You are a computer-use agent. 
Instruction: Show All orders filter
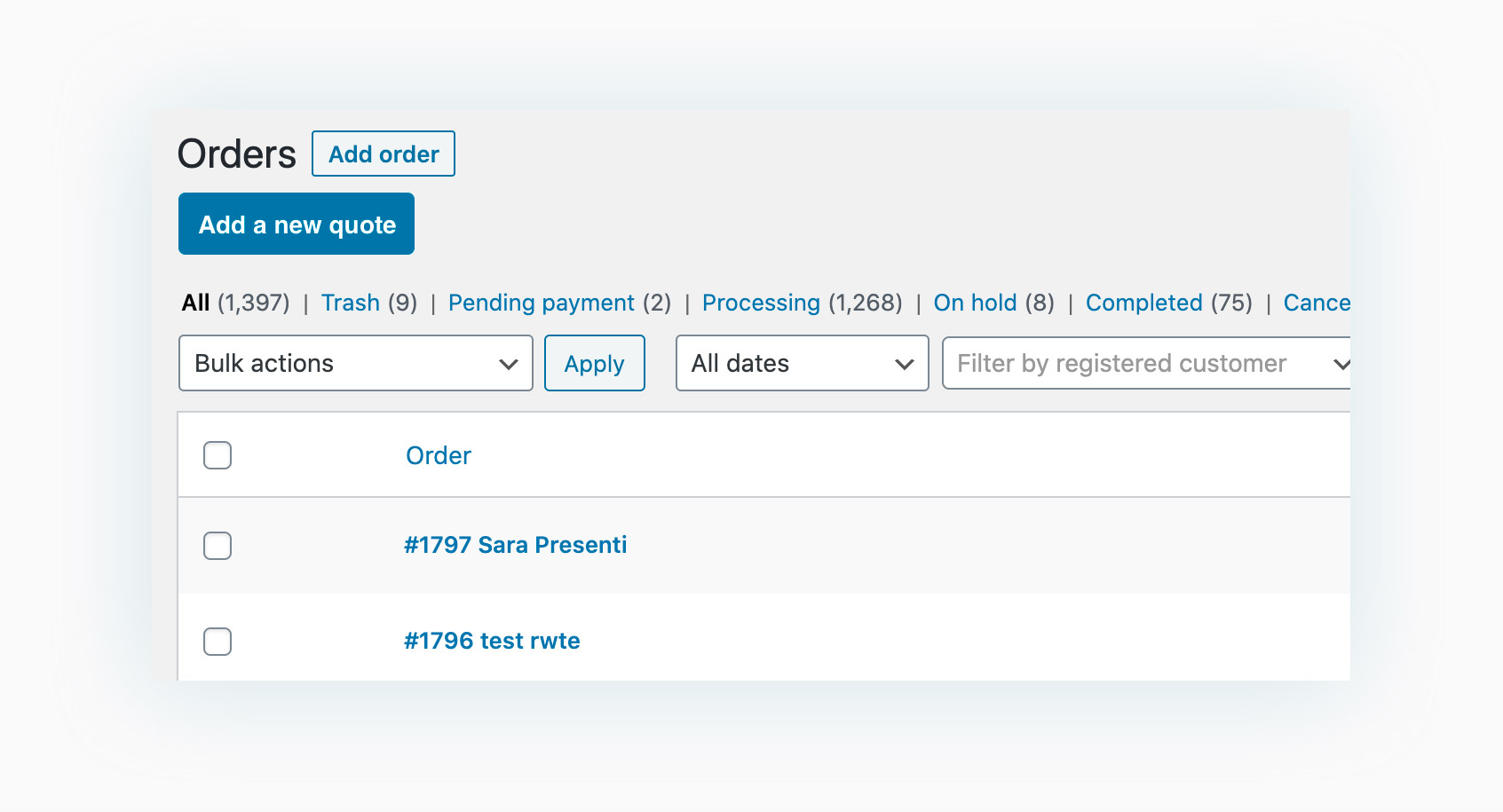coord(196,303)
